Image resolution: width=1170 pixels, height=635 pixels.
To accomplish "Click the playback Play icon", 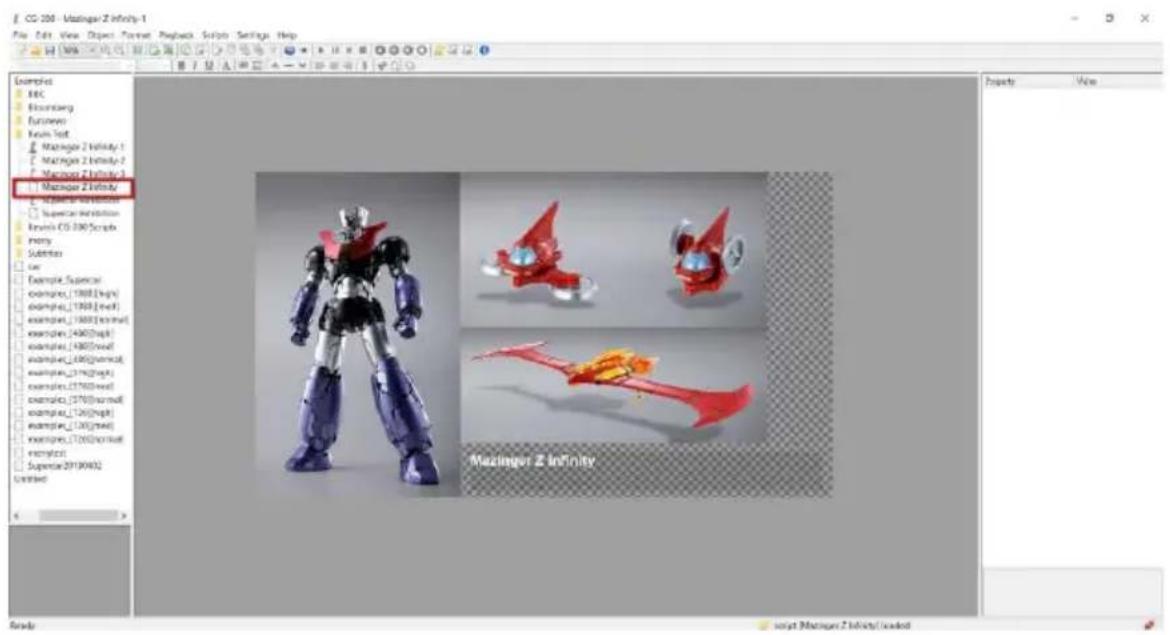I will [x=321, y=51].
